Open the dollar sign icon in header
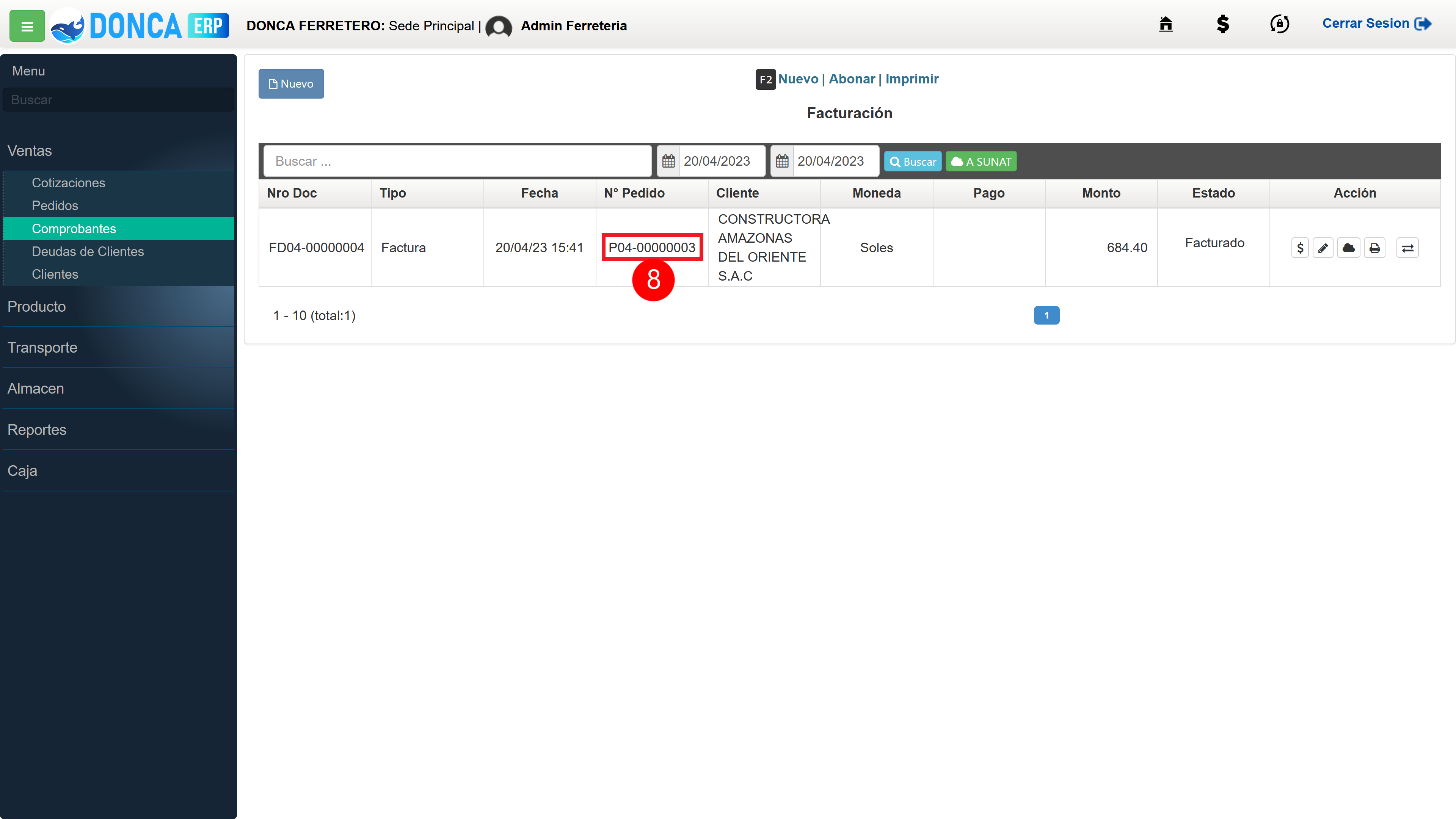The image size is (1456, 819). 1222,24
